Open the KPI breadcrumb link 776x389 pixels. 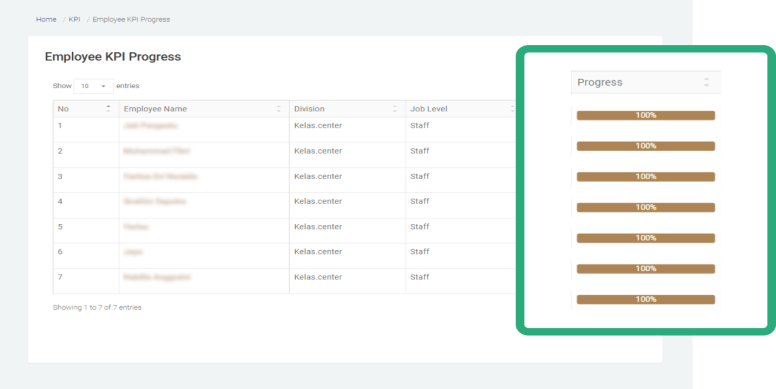[74, 19]
